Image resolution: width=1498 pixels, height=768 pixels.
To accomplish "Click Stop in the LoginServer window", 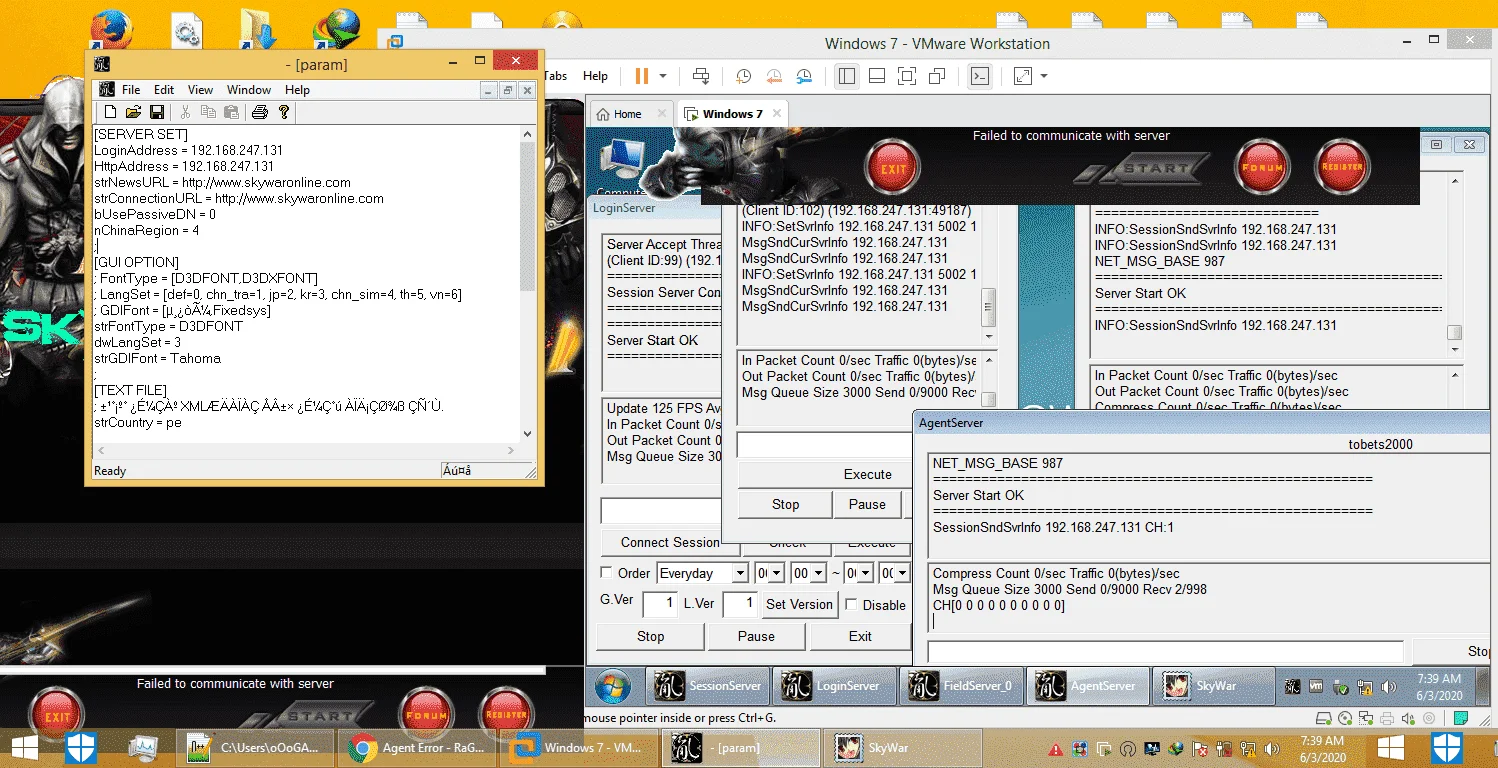I will click(x=651, y=636).
